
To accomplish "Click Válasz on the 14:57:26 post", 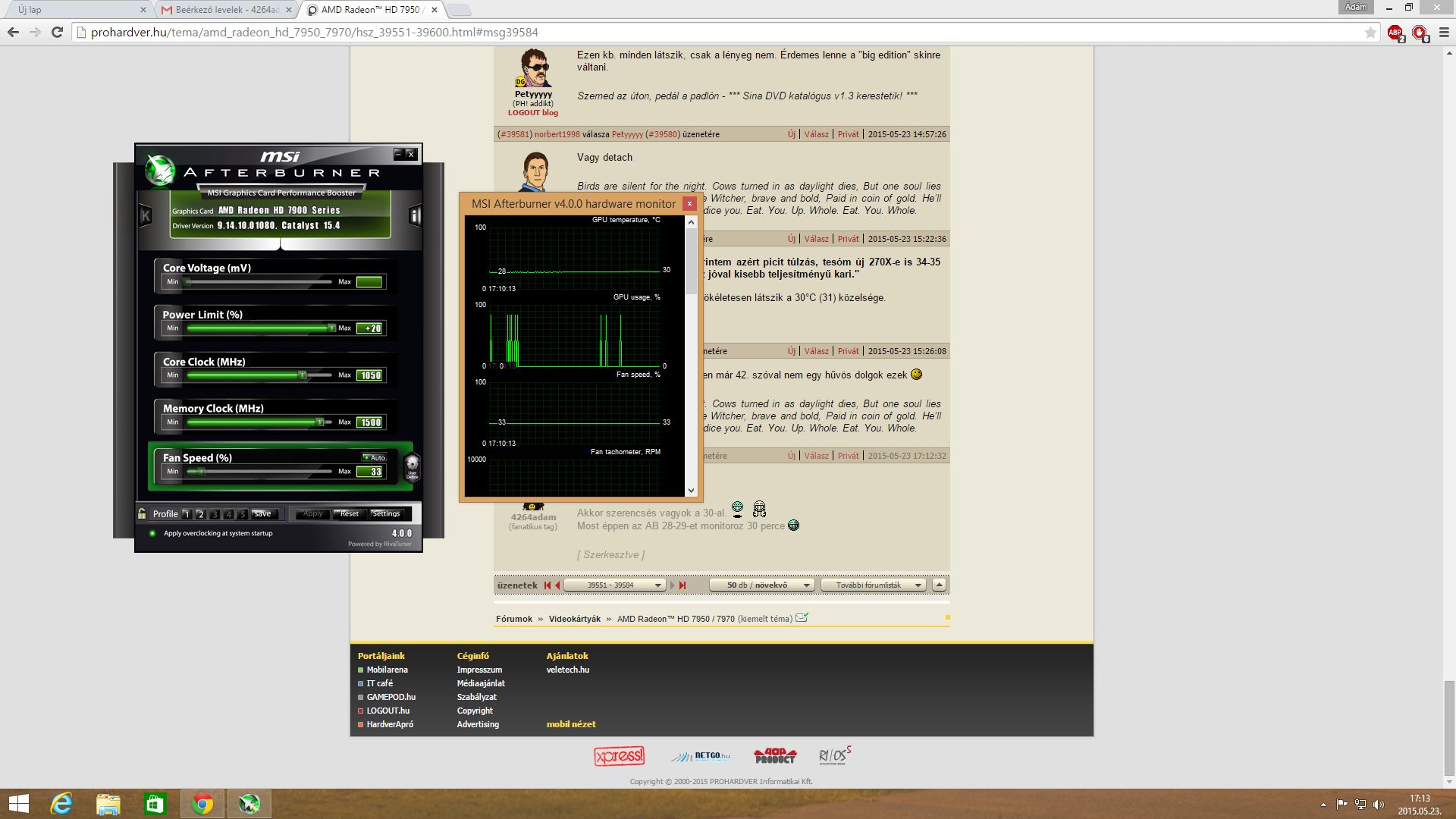I will tap(816, 134).
